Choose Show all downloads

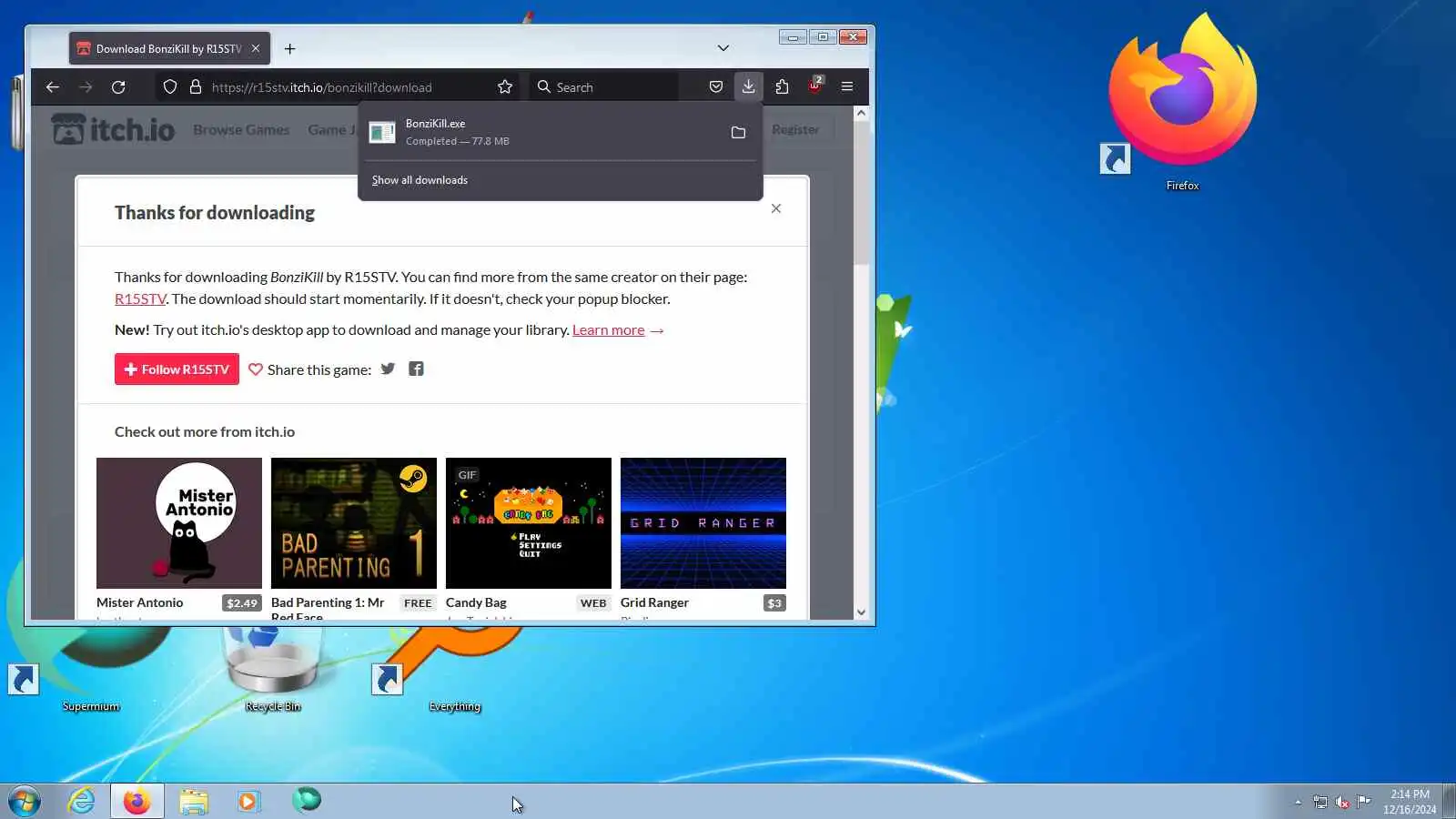point(420,180)
